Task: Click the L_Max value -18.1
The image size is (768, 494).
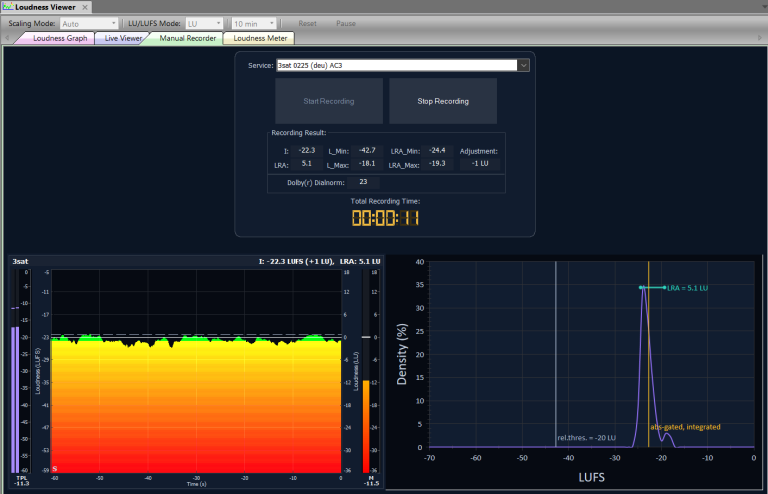Action: pos(367,164)
